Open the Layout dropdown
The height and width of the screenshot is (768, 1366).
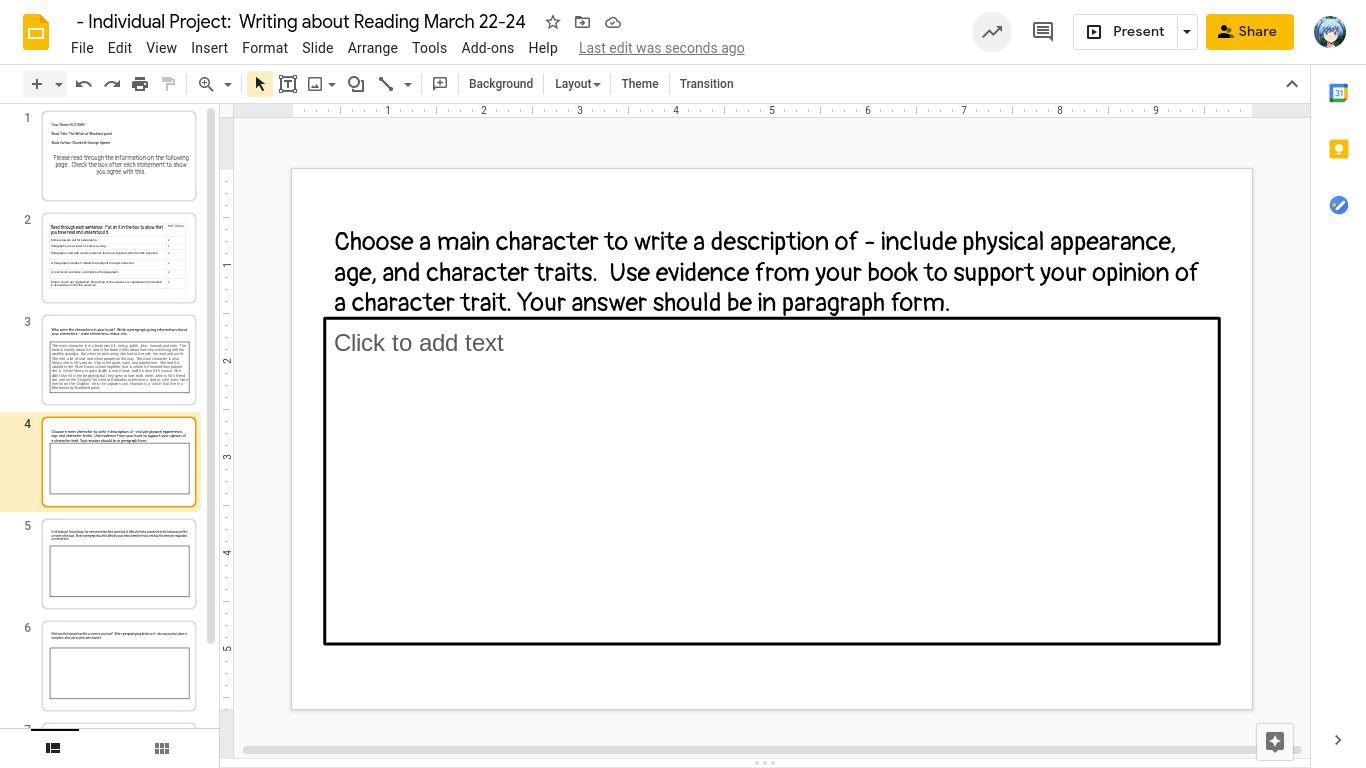[578, 84]
